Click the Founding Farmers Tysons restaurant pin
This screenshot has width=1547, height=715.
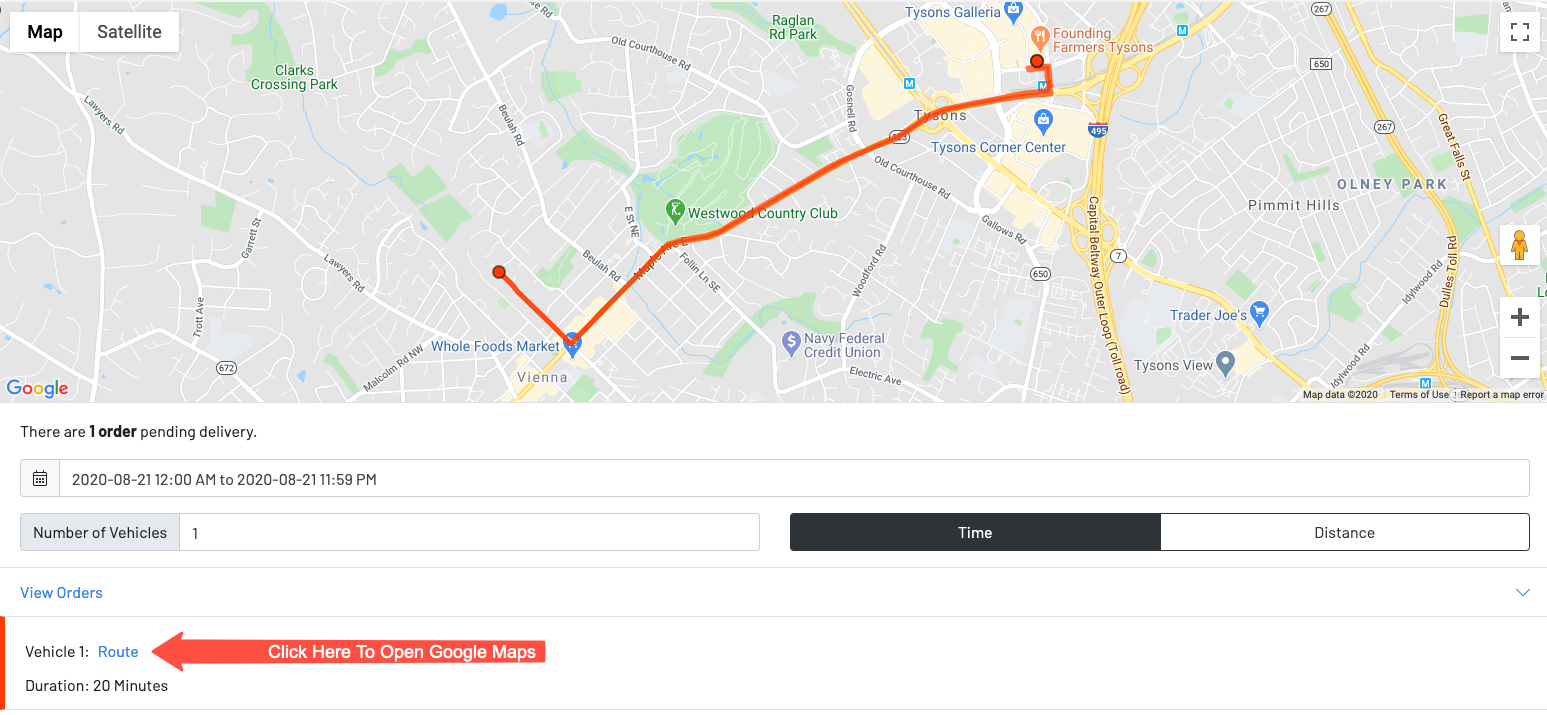1041,37
